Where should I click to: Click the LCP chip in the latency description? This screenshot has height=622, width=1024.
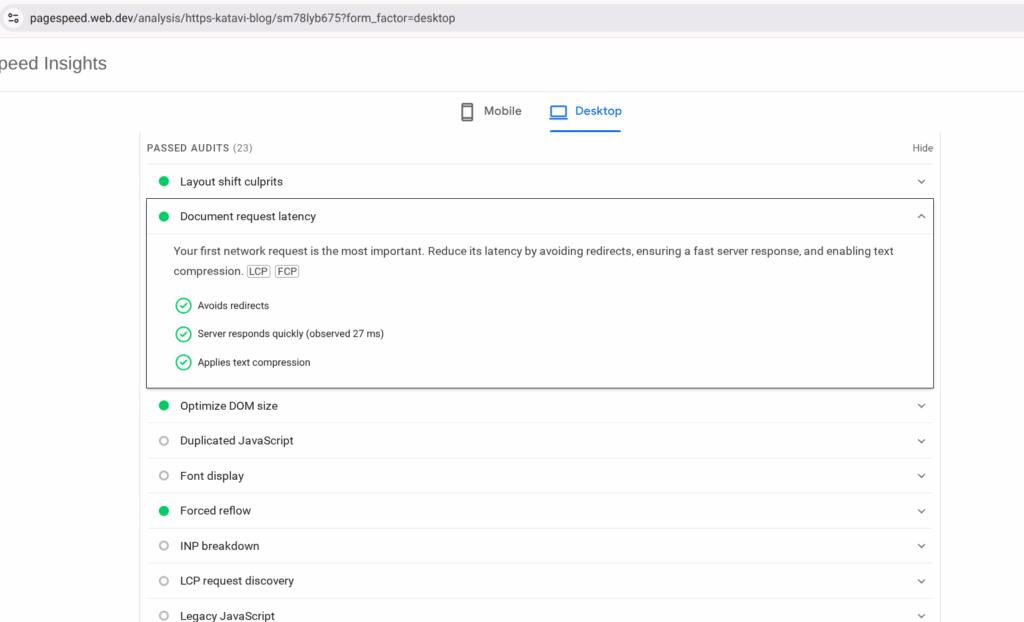coord(258,270)
